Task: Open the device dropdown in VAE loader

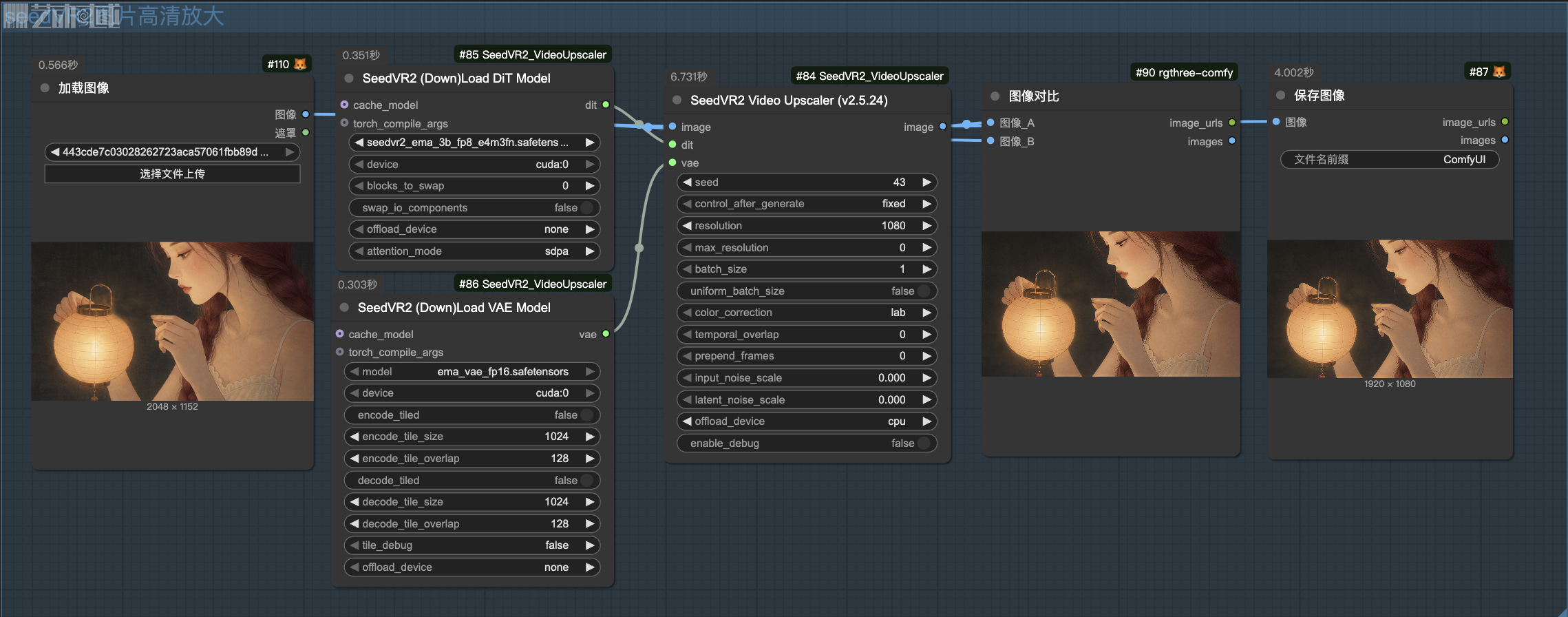Action: point(472,393)
